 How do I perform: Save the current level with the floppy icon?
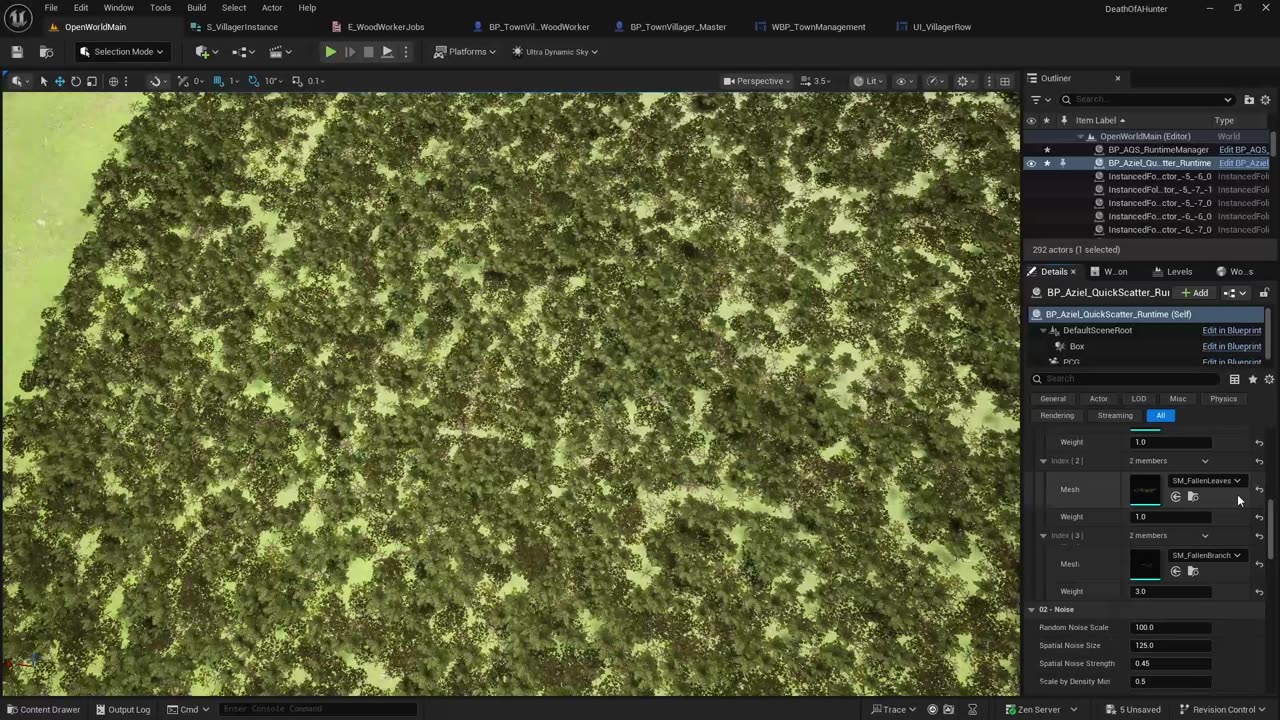click(17, 52)
